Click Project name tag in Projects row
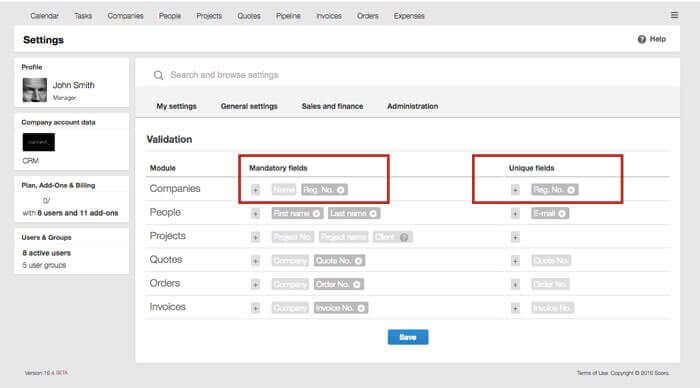The width and height of the screenshot is (700, 388). [x=343, y=237]
